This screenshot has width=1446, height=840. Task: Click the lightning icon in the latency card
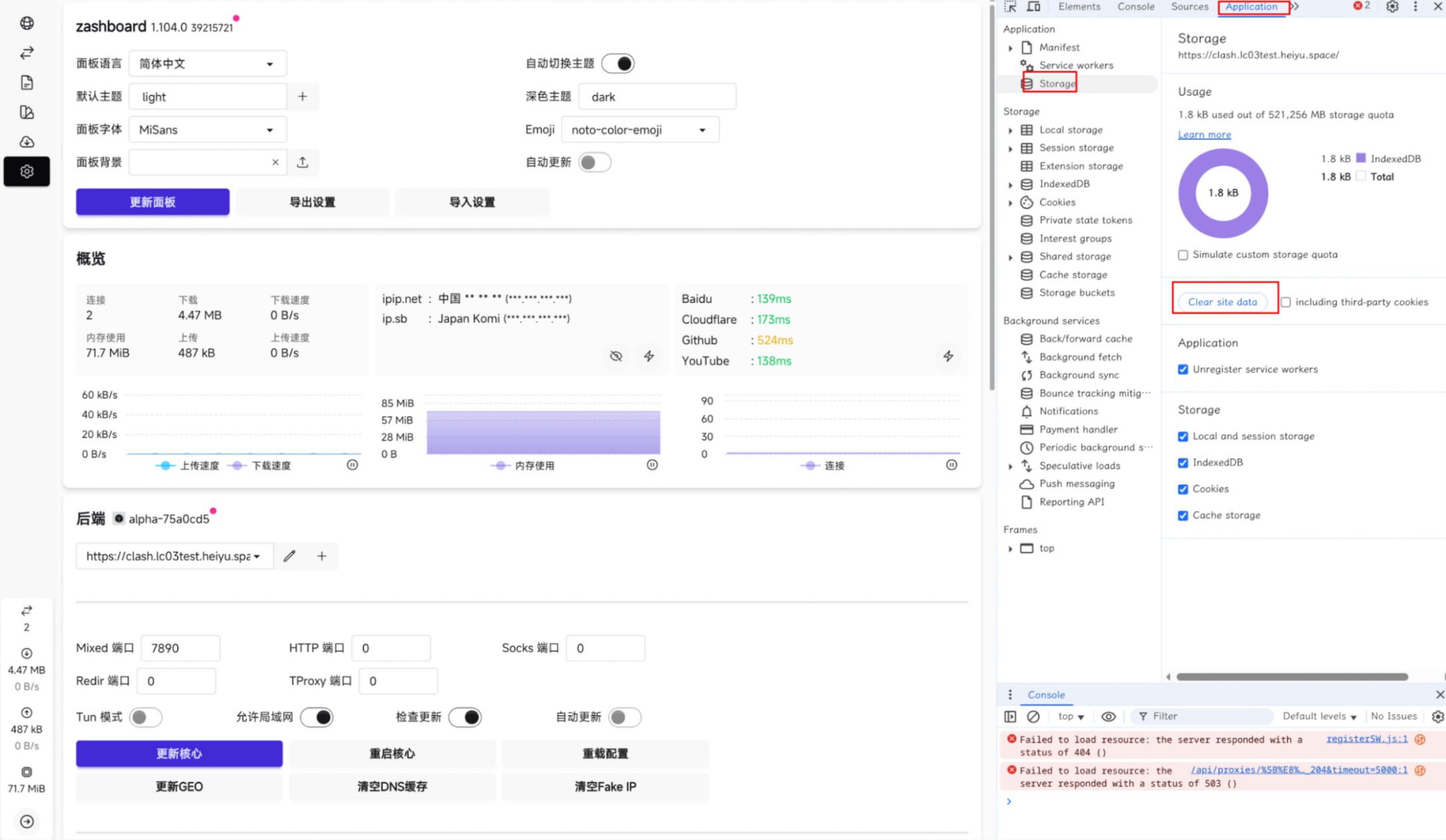coord(948,356)
